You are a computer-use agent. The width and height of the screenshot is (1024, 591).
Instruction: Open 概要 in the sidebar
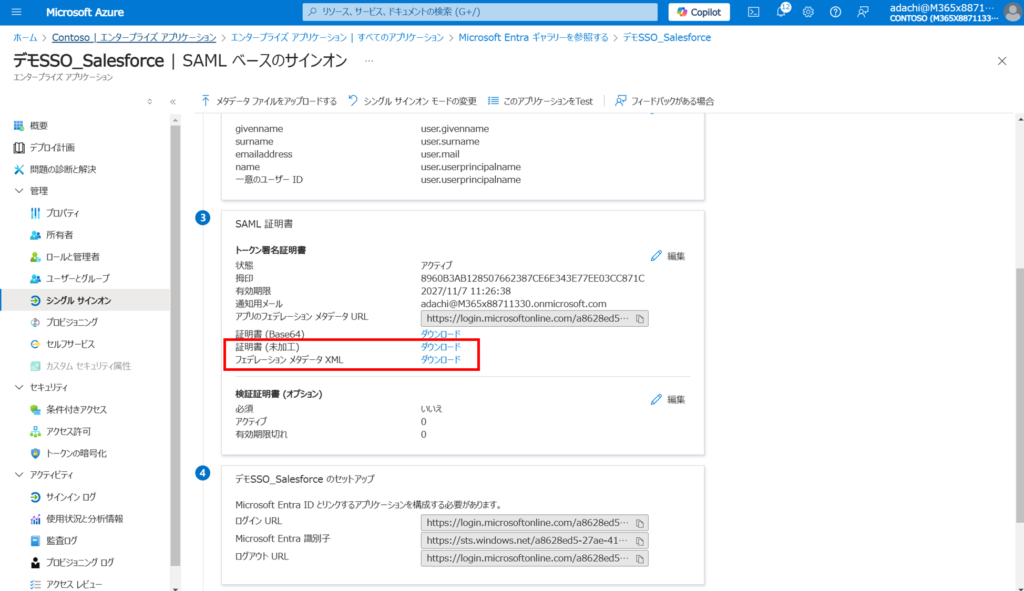click(x=39, y=125)
